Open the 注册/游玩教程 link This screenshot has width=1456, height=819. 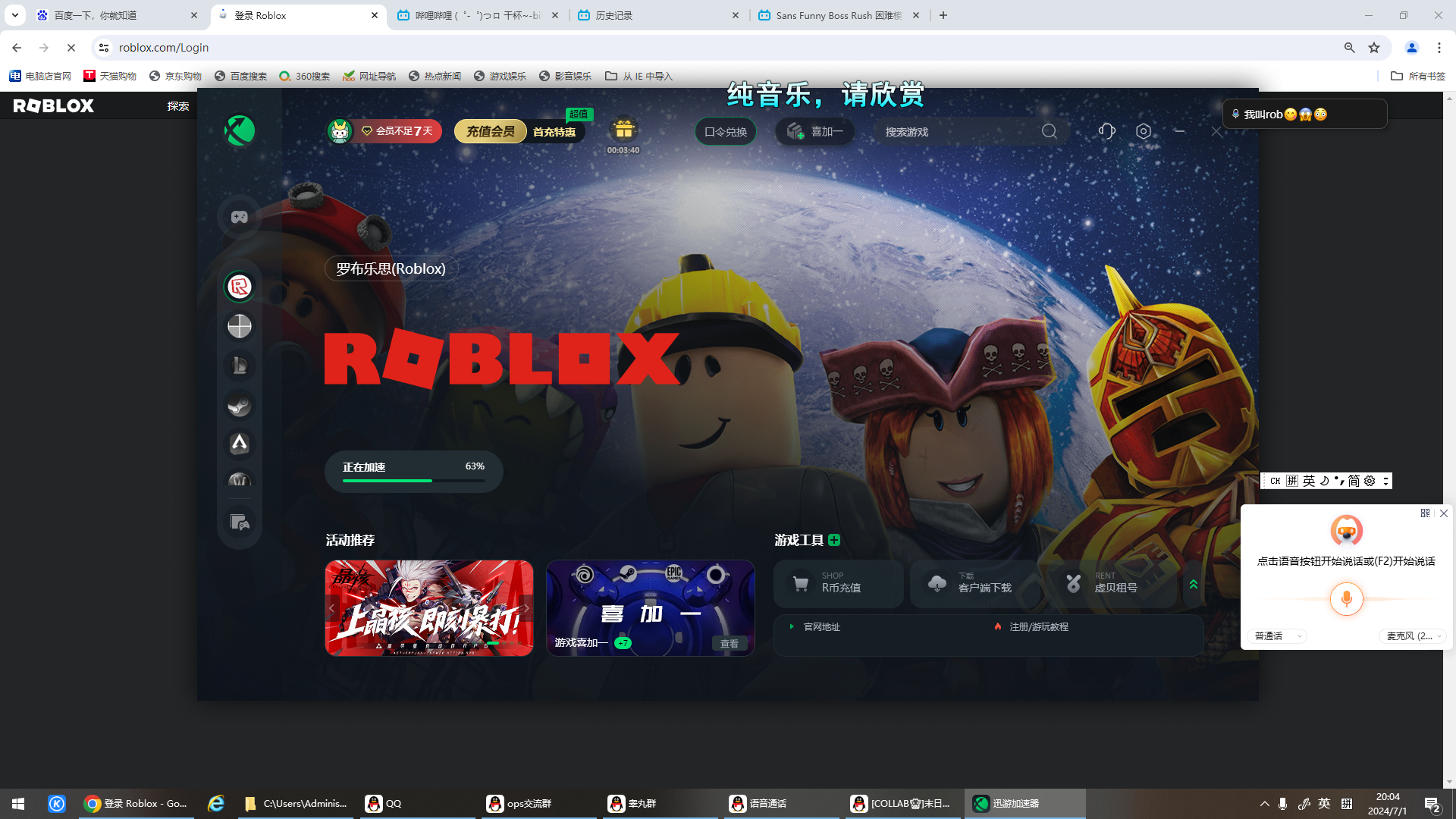tap(1038, 627)
